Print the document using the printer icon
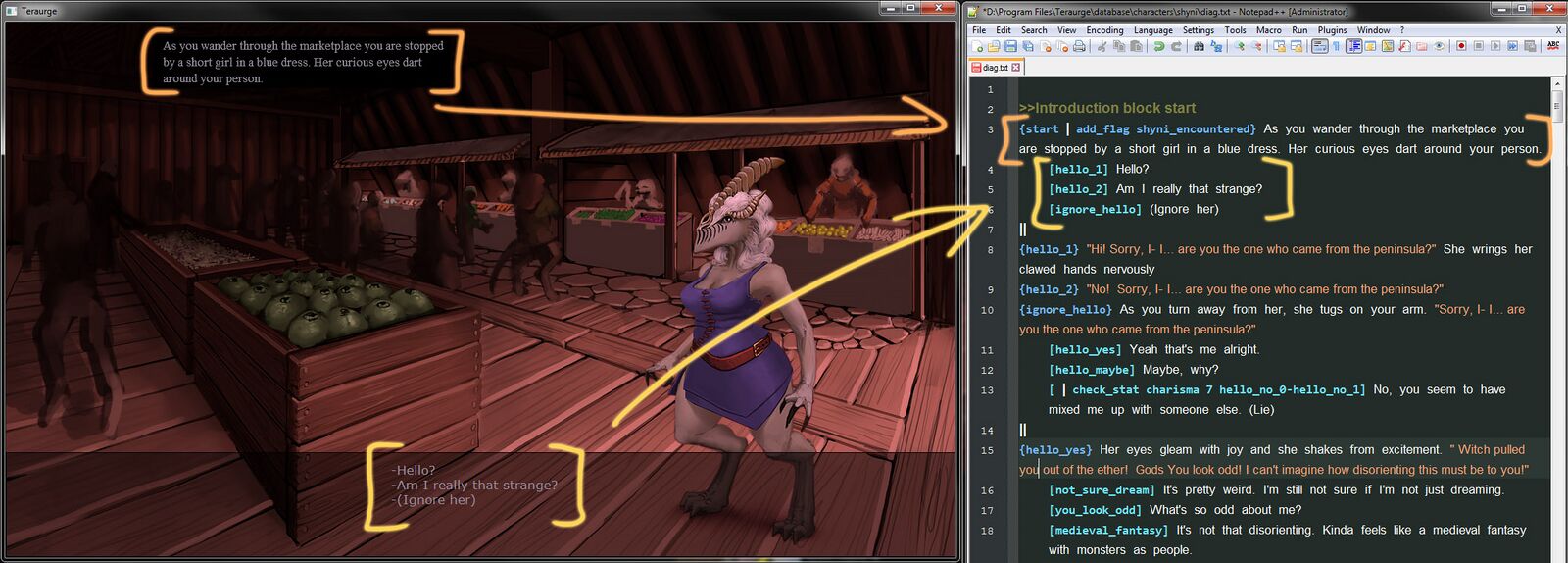The image size is (1568, 563). [x=1079, y=46]
